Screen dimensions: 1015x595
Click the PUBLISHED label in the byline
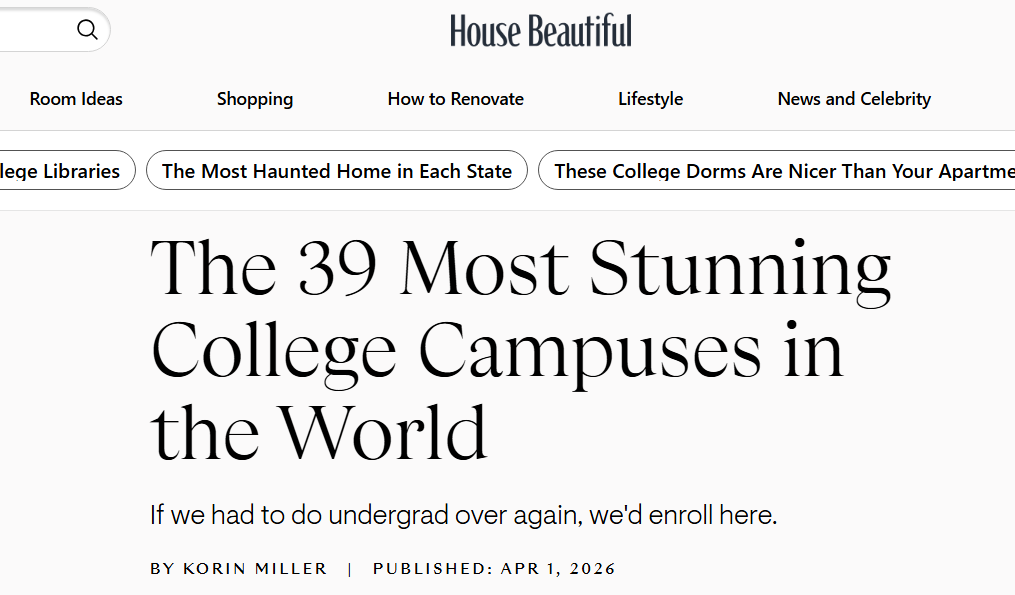click(x=432, y=569)
